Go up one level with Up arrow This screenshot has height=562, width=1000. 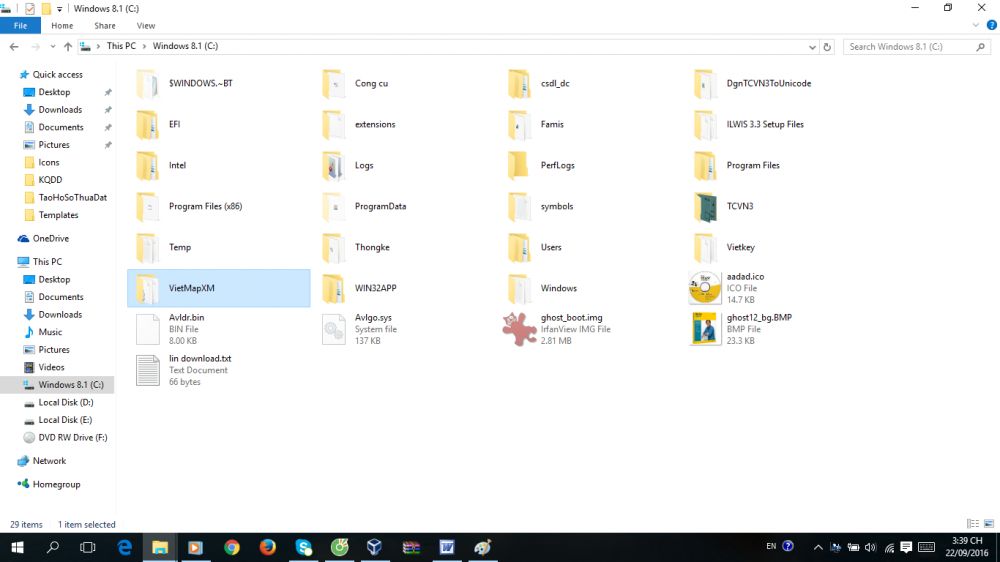[68, 46]
